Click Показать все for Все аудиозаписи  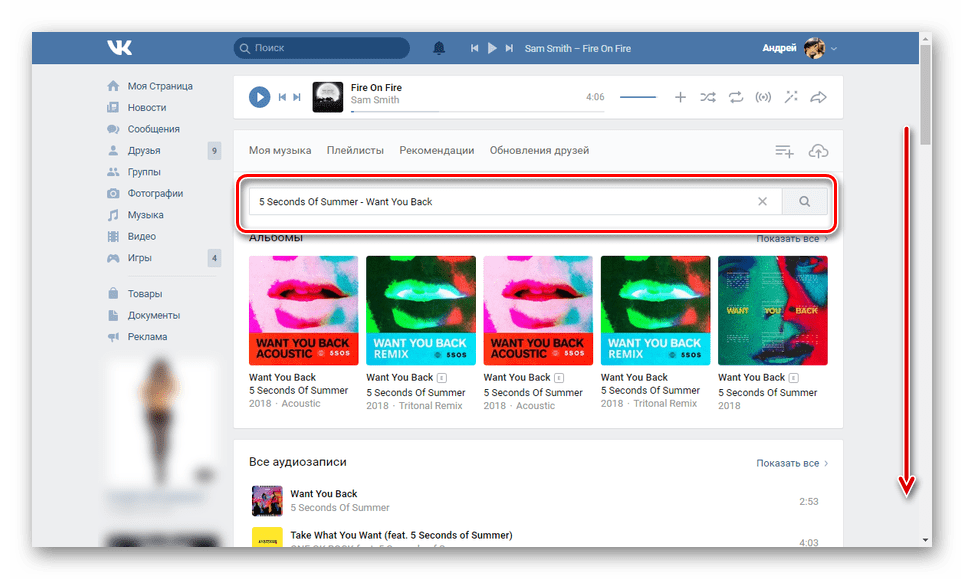tap(792, 463)
